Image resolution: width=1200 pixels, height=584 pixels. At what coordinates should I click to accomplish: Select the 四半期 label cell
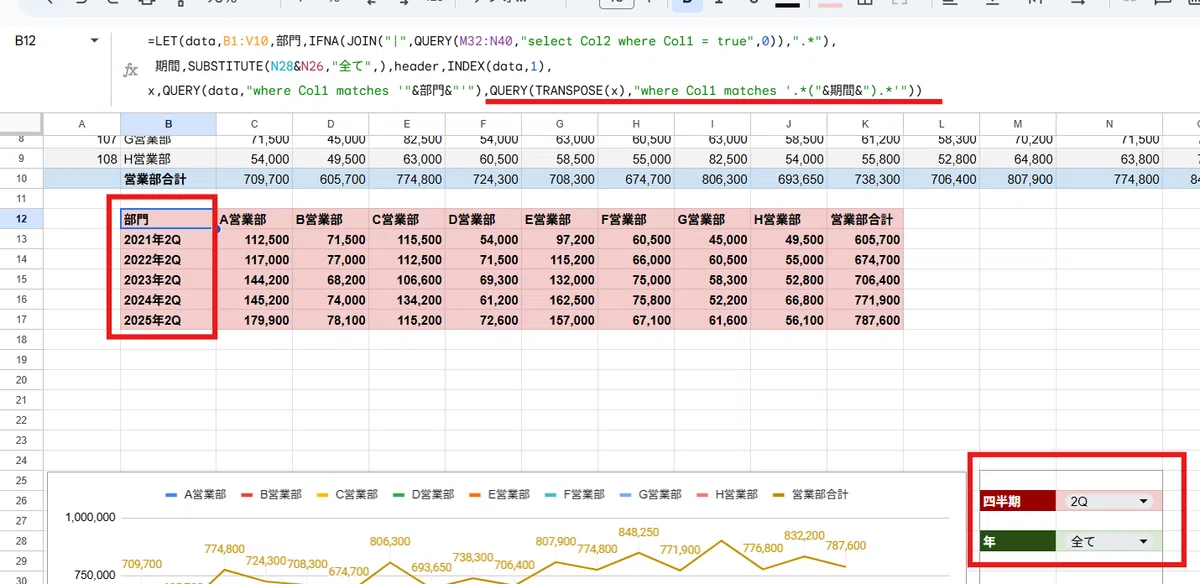click(x=1016, y=502)
